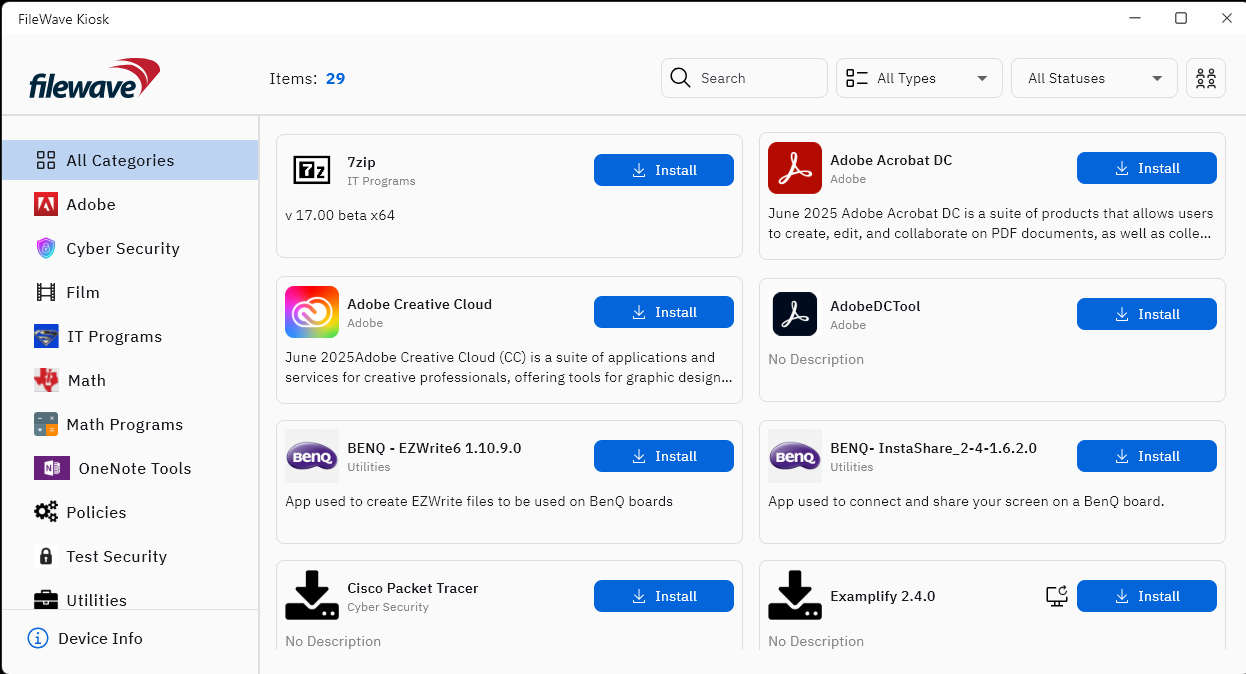Click the BENQ InstaShare logo icon
The image size is (1246, 674).
coord(794,456)
